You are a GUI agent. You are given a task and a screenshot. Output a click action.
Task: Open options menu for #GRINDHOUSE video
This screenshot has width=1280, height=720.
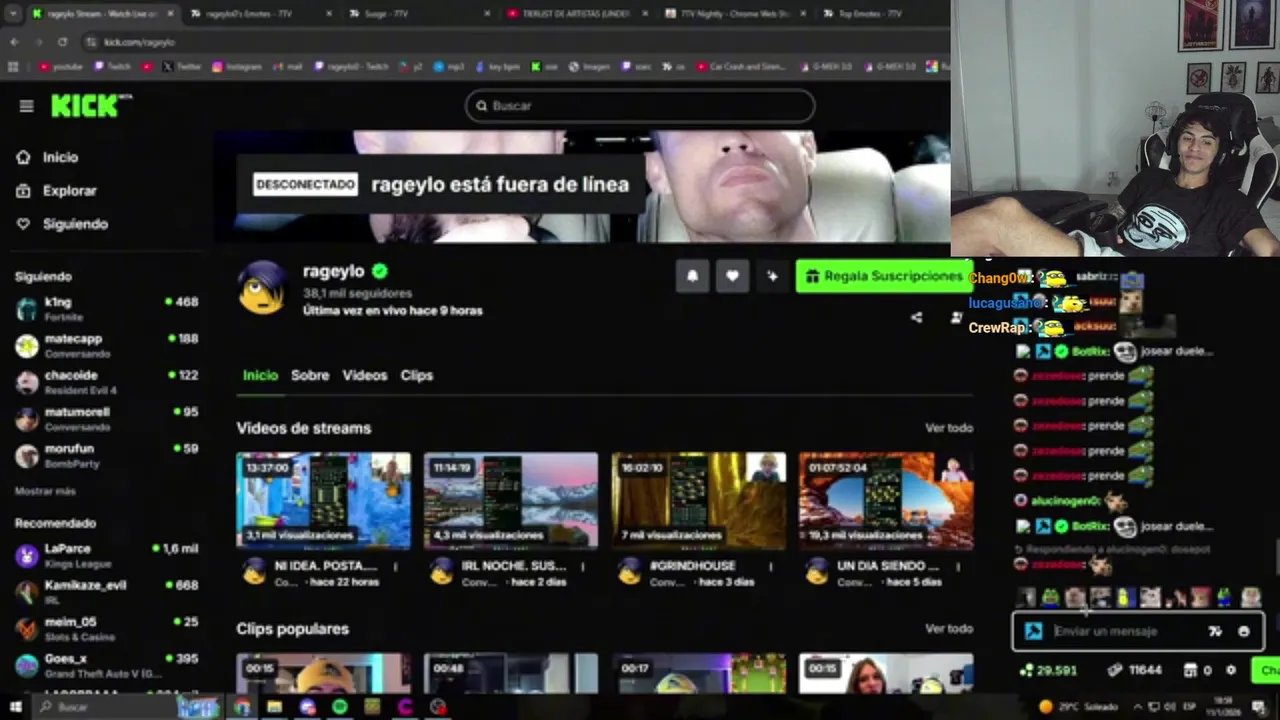point(770,567)
